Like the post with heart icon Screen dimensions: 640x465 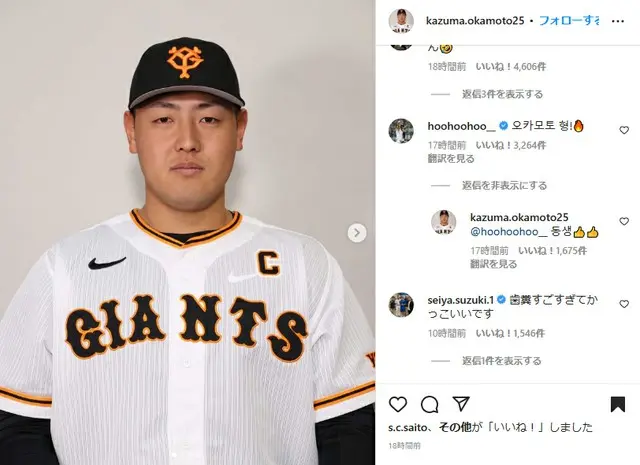point(398,404)
